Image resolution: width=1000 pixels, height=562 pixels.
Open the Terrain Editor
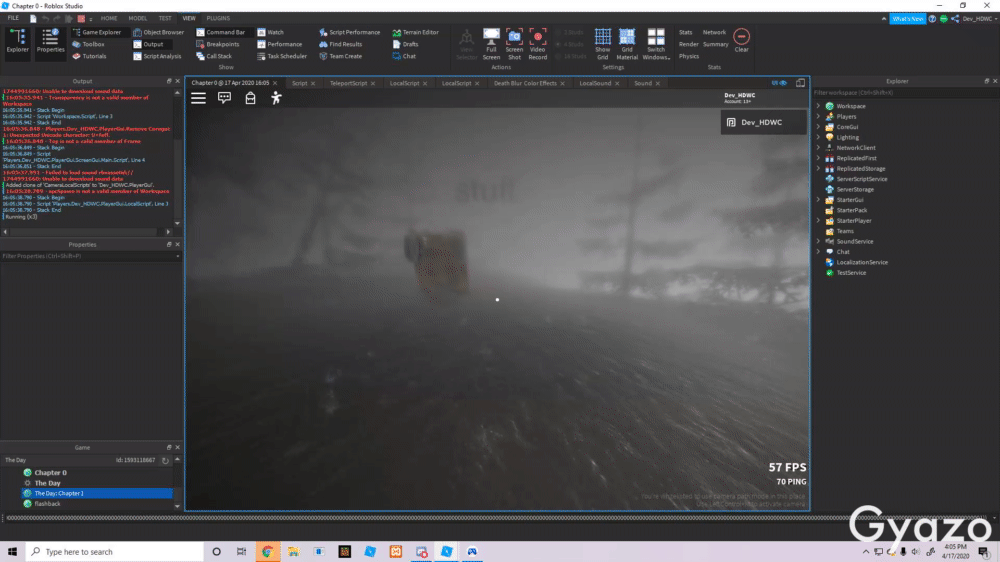[415, 32]
